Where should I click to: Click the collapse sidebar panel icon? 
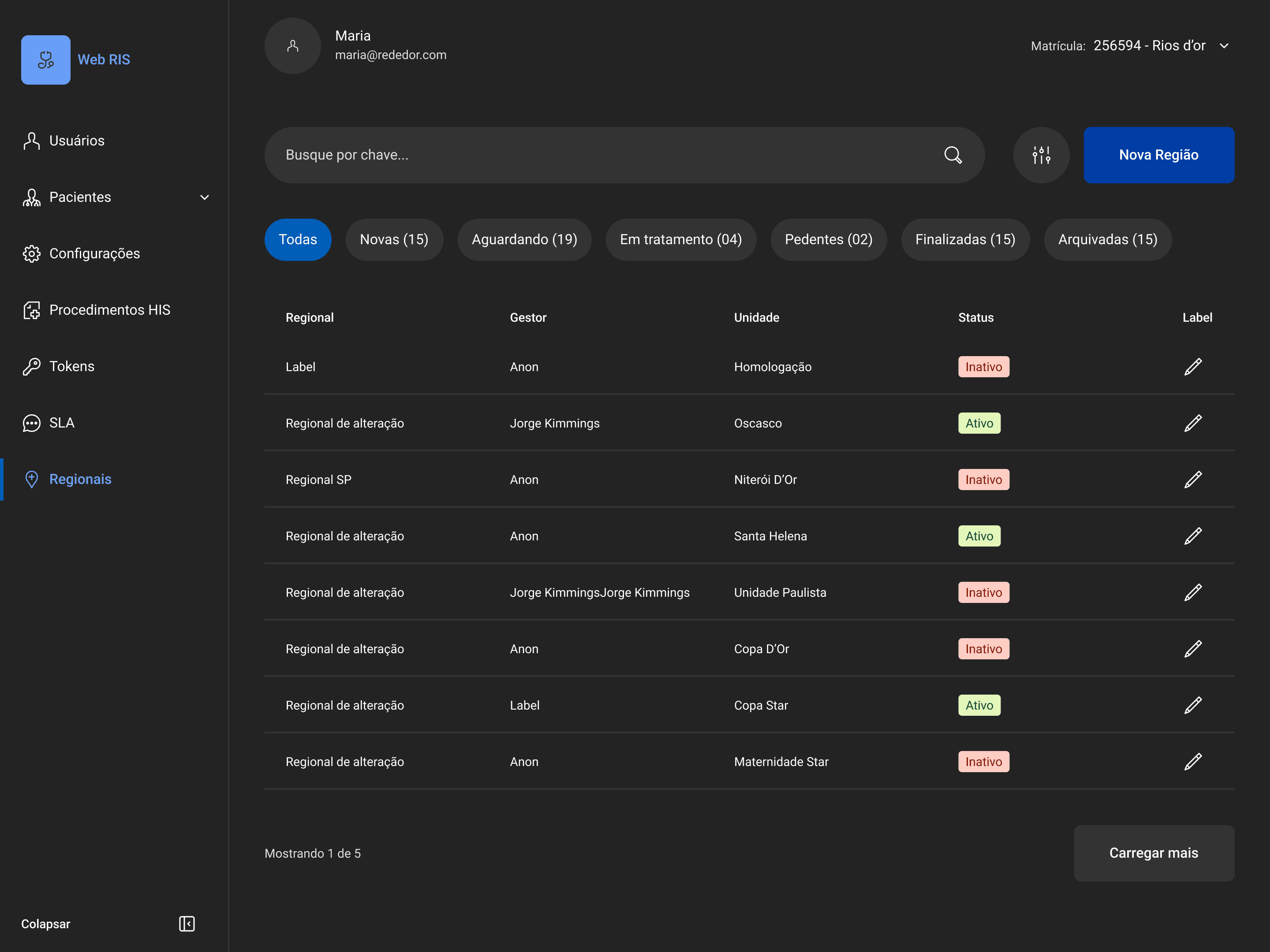click(187, 923)
